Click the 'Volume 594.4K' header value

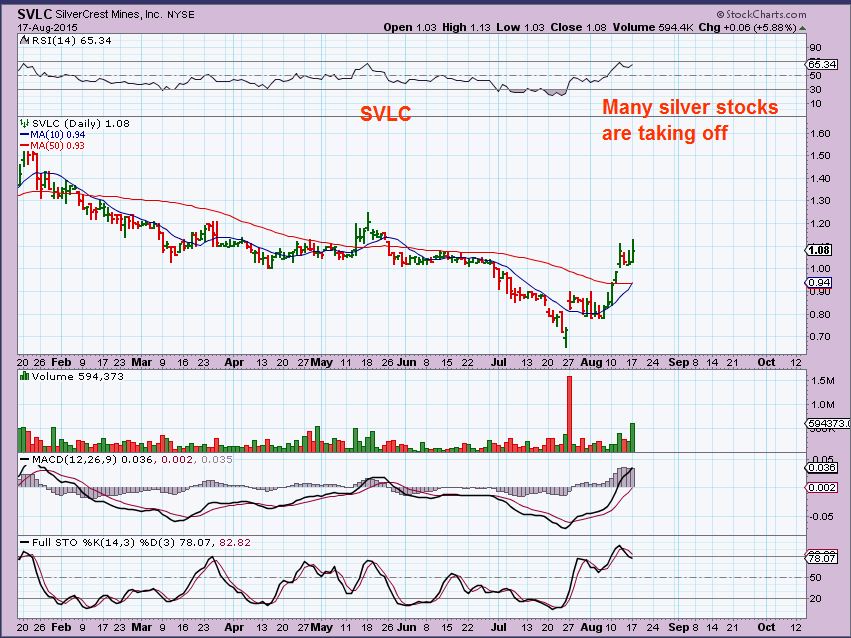pos(653,27)
